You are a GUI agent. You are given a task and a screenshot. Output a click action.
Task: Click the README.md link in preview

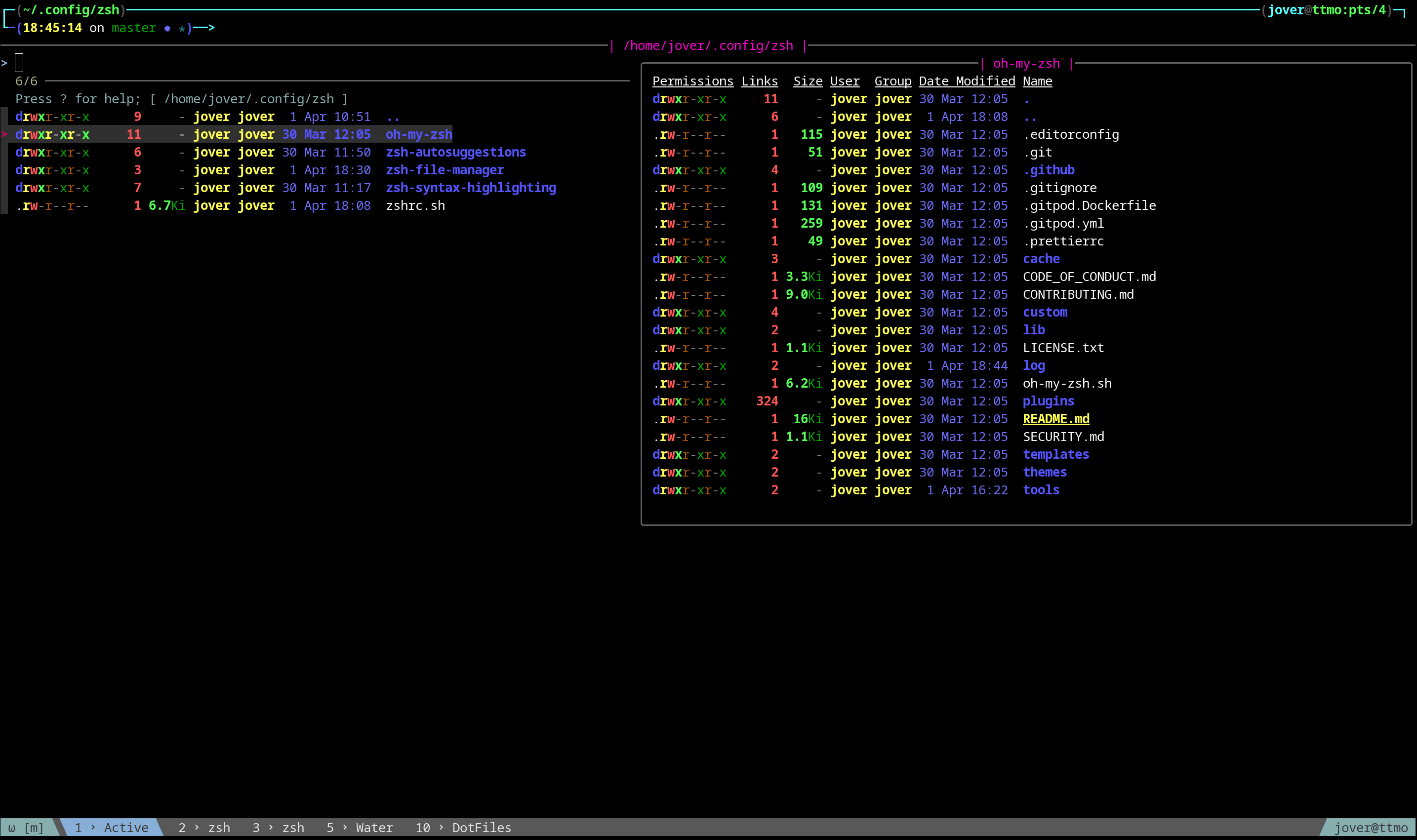pos(1056,419)
